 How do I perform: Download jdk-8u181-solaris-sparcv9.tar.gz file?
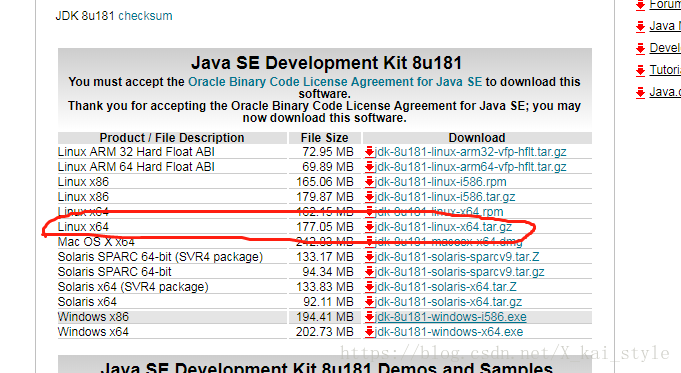click(x=460, y=272)
